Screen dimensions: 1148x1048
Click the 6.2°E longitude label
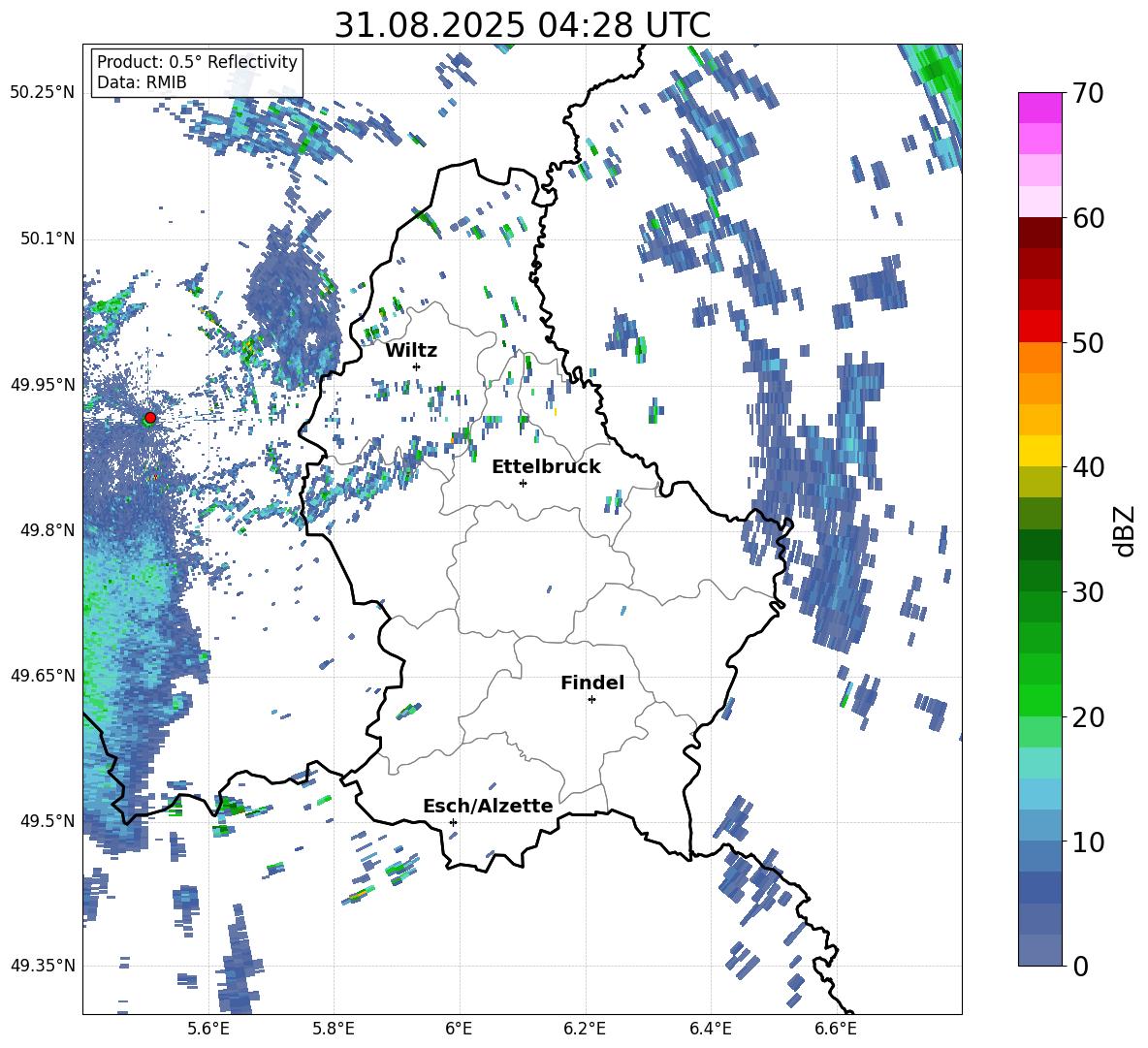[585, 1029]
